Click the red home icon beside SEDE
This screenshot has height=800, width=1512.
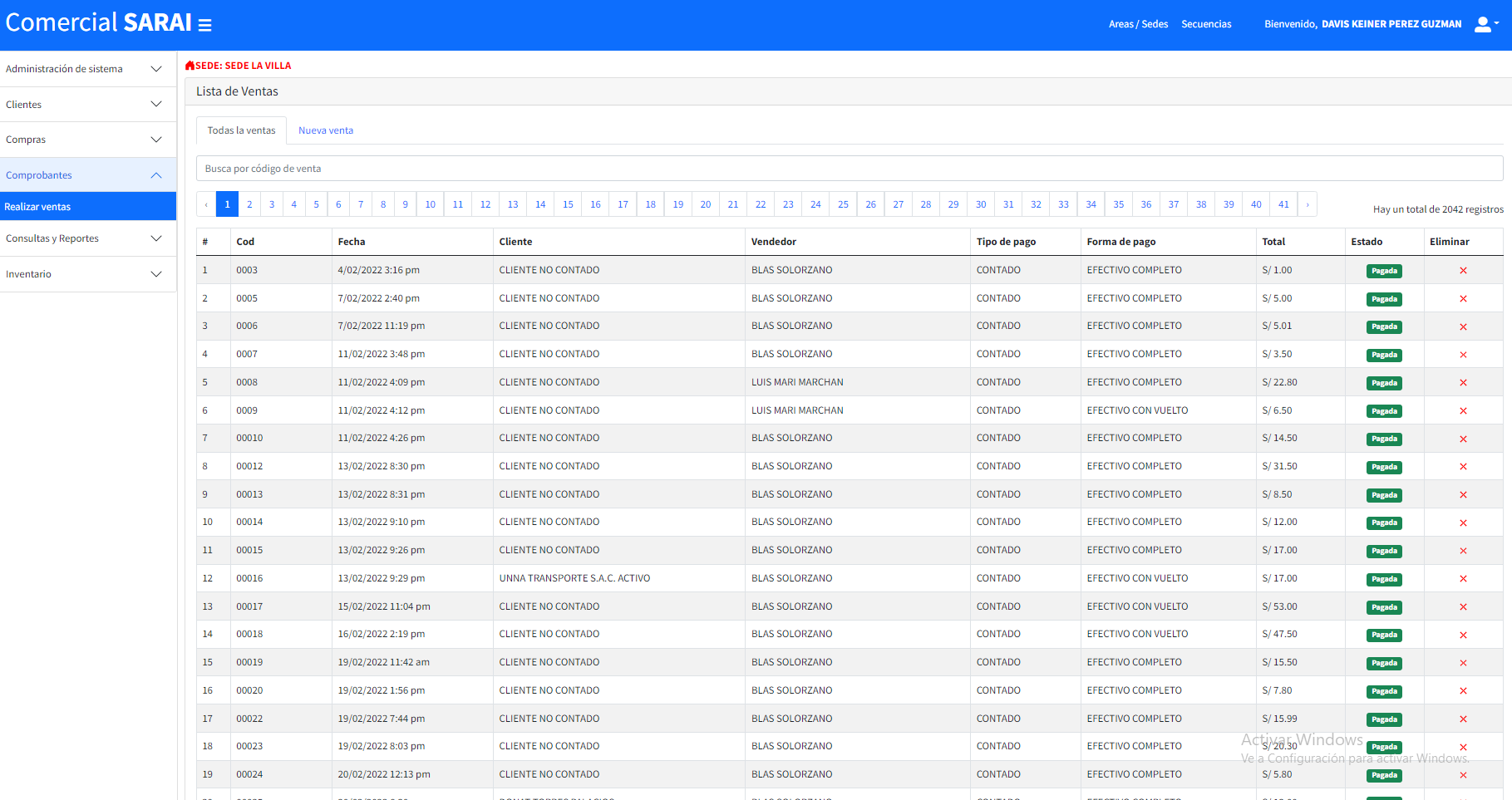190,66
